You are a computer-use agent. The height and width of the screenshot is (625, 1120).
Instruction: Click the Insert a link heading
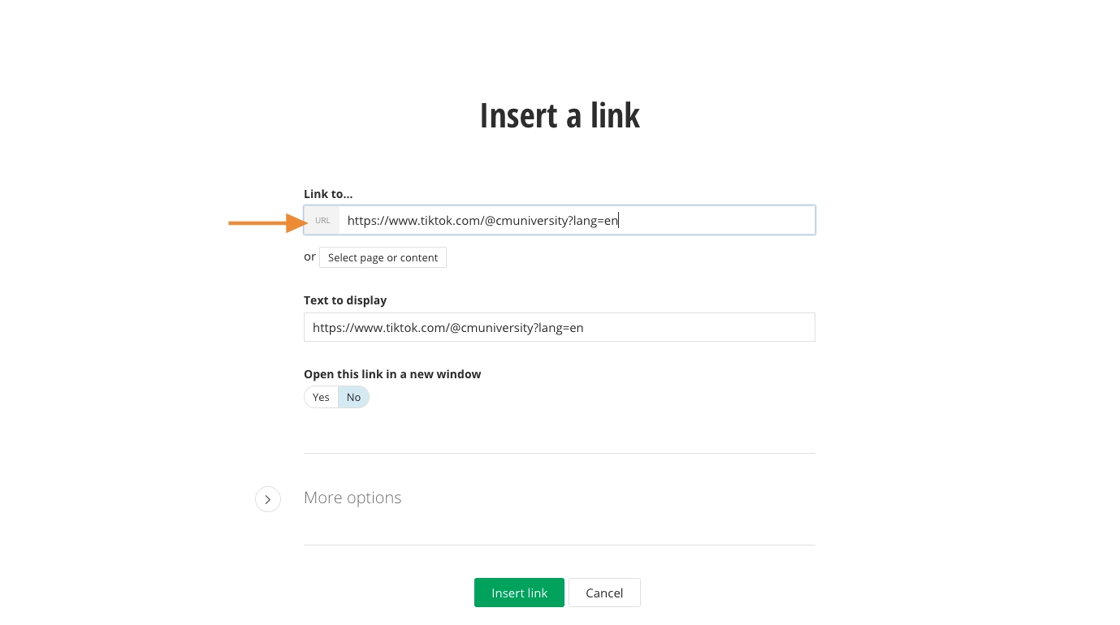click(559, 115)
